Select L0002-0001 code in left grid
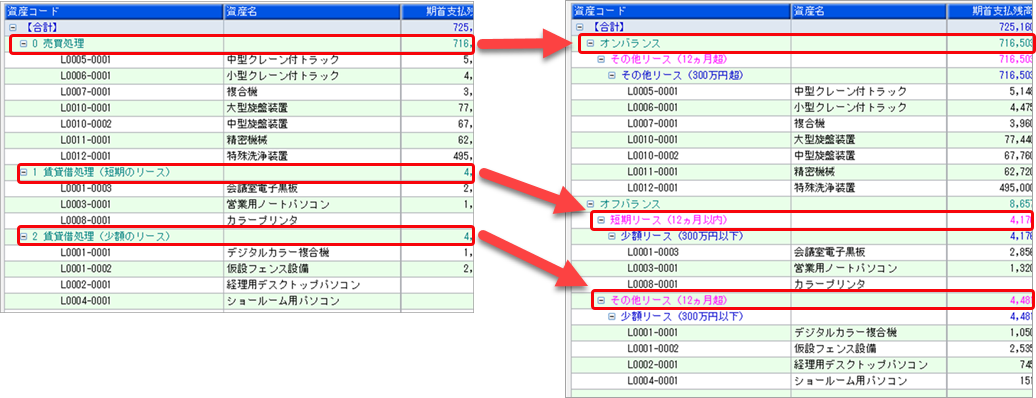1036x398 pixels. [x=85, y=285]
